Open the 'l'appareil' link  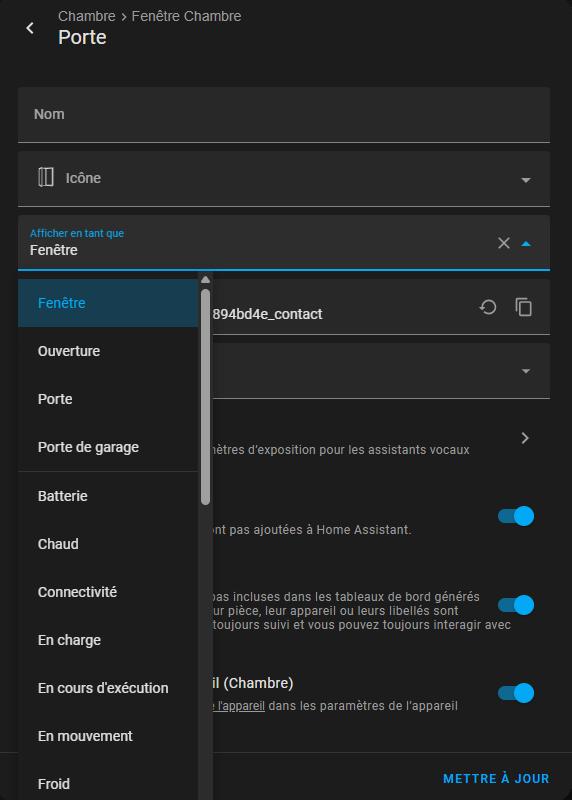(x=240, y=706)
